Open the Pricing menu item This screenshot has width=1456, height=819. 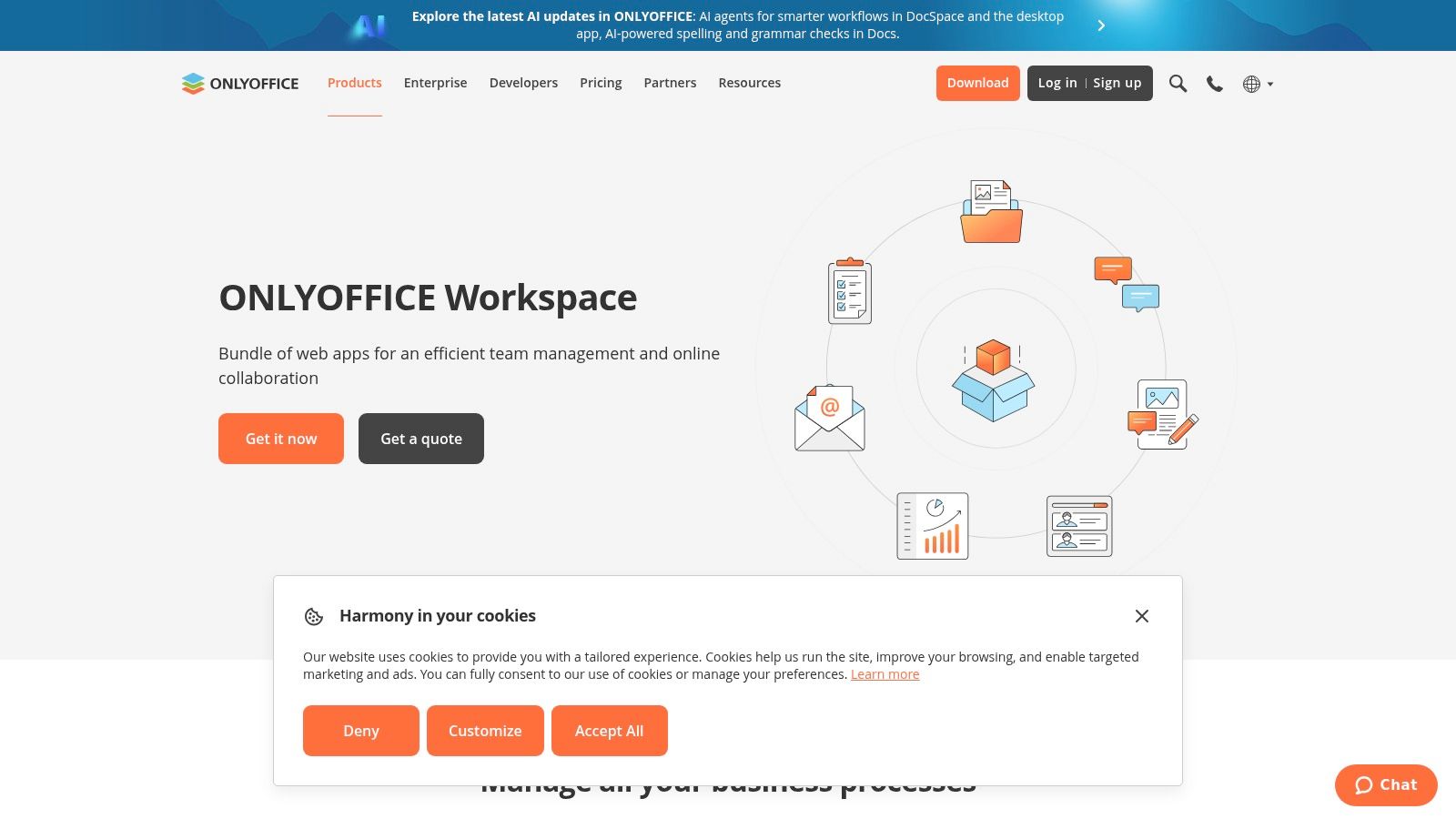601,83
